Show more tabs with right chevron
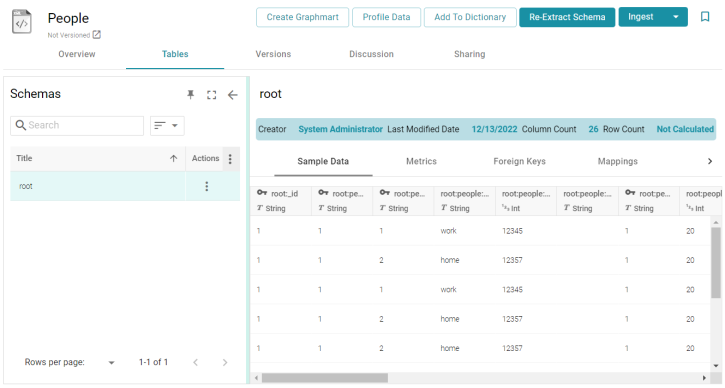 coord(710,161)
